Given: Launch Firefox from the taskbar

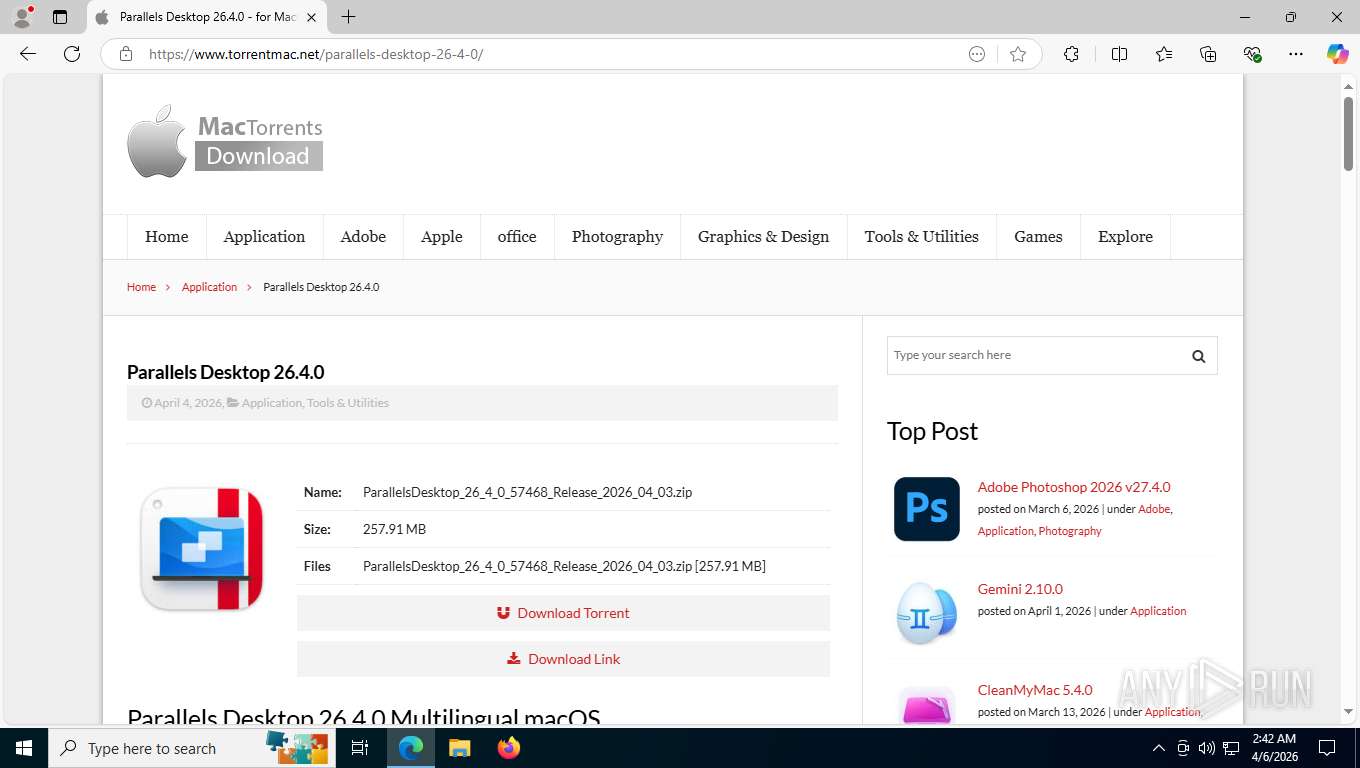Looking at the screenshot, I should [508, 748].
